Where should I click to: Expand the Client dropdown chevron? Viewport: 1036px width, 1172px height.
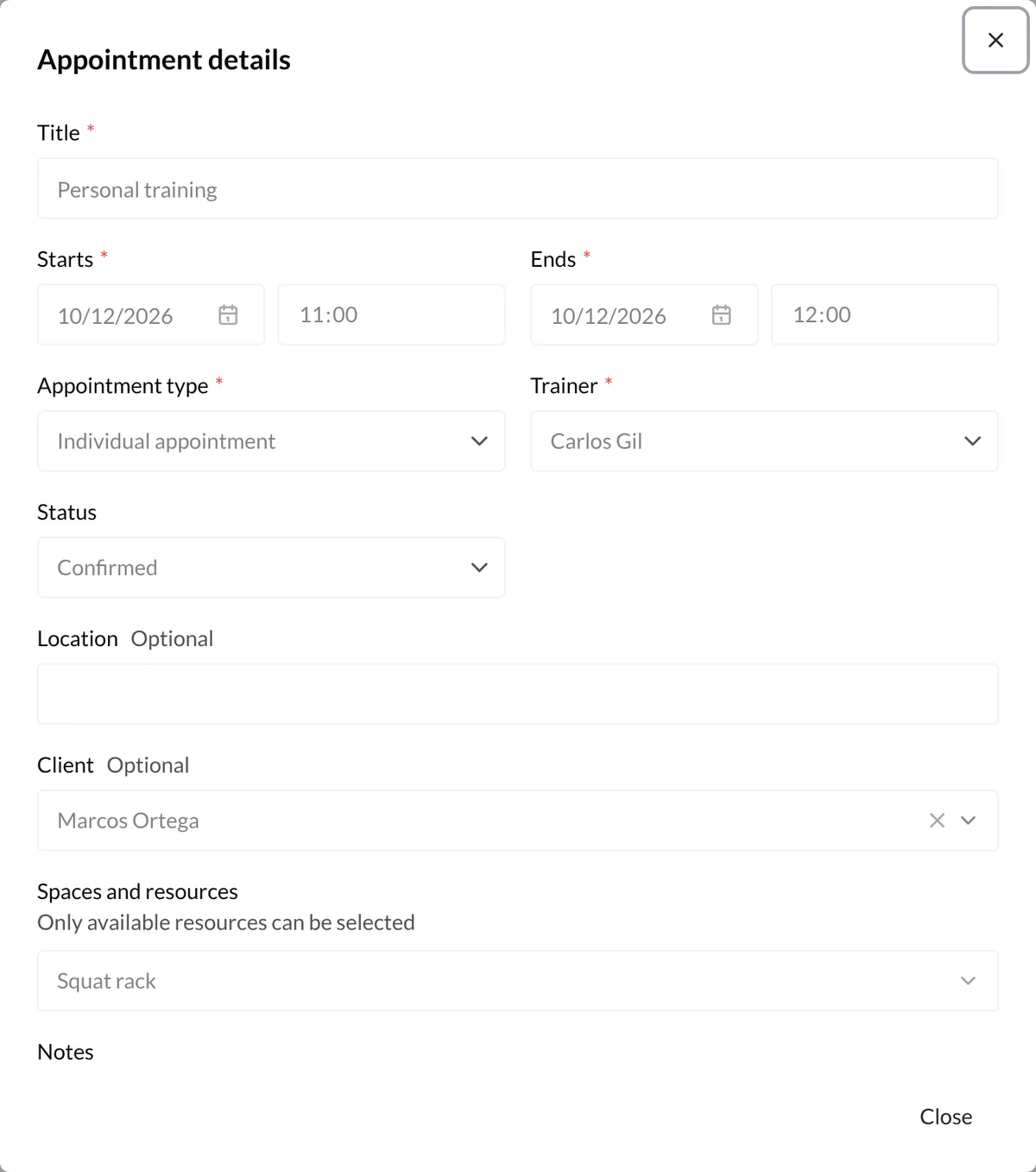pos(969,820)
